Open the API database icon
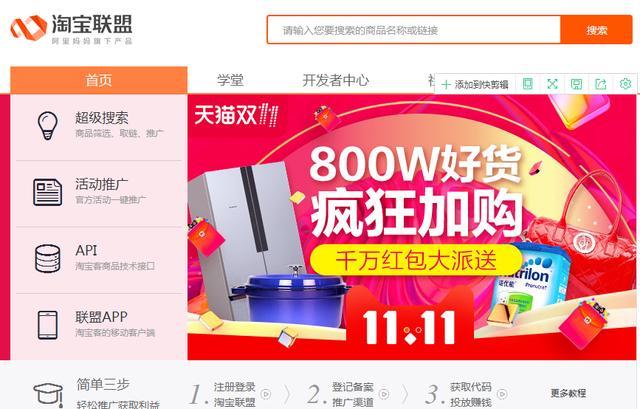The width and height of the screenshot is (640, 409). (x=47, y=258)
